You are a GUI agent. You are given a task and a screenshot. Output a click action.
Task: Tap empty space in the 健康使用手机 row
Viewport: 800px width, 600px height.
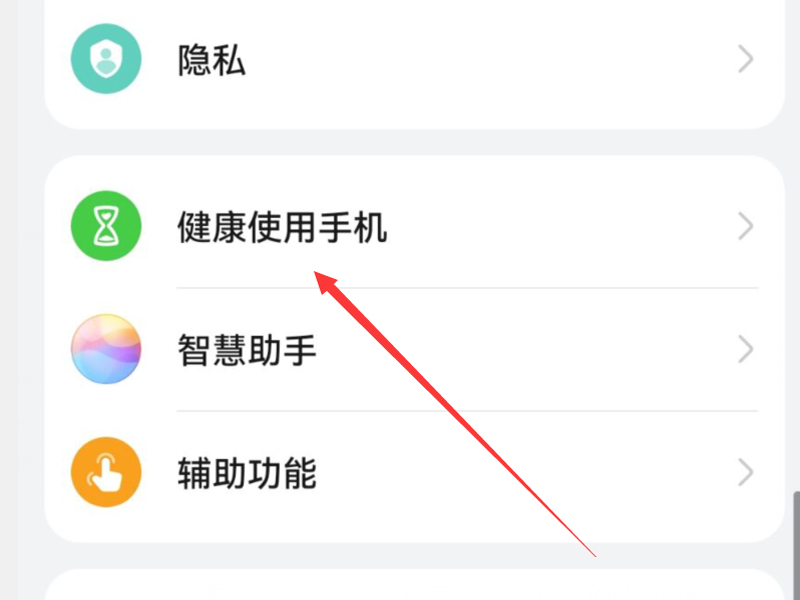(x=561, y=226)
